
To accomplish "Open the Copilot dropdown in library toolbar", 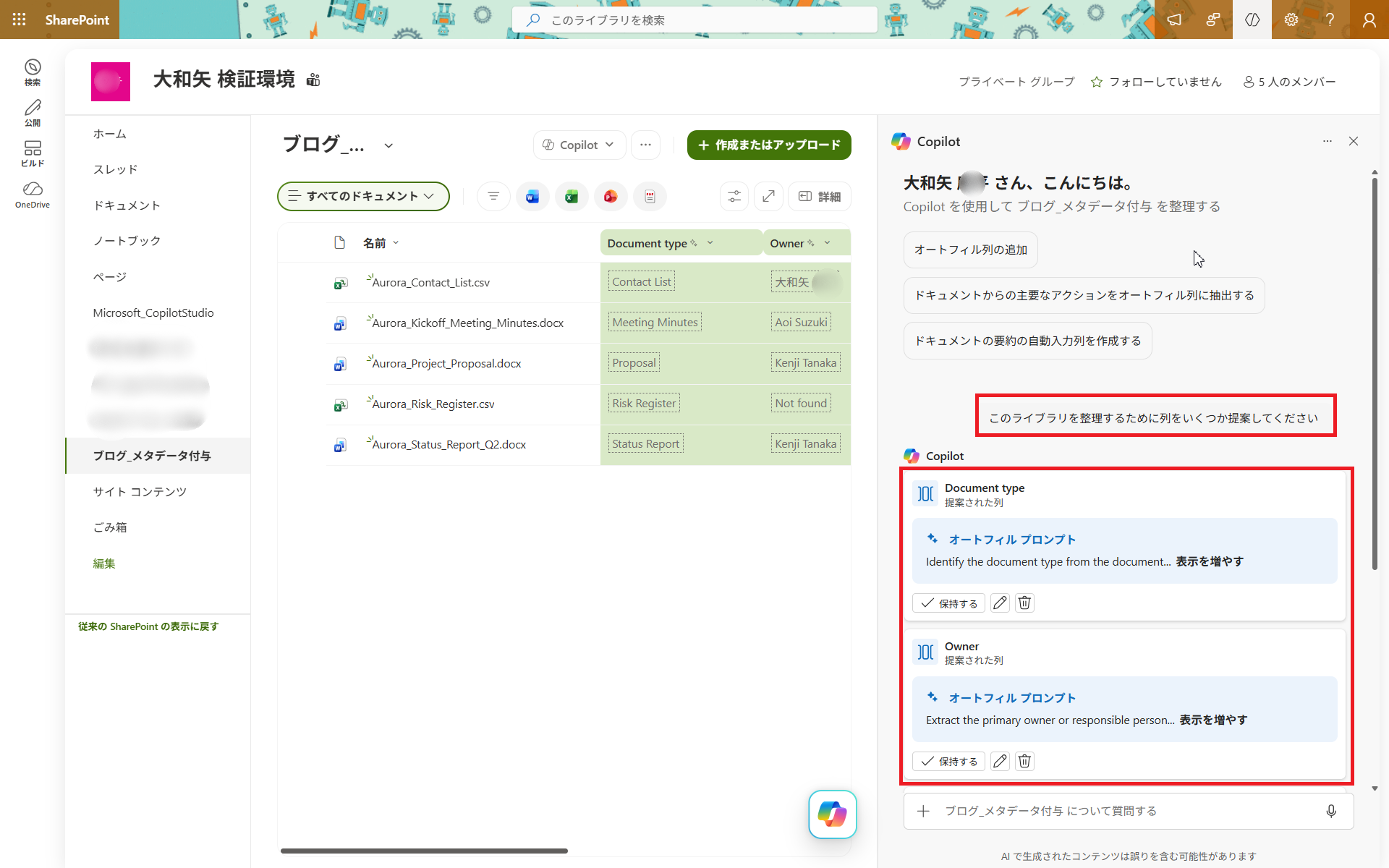I will [579, 145].
